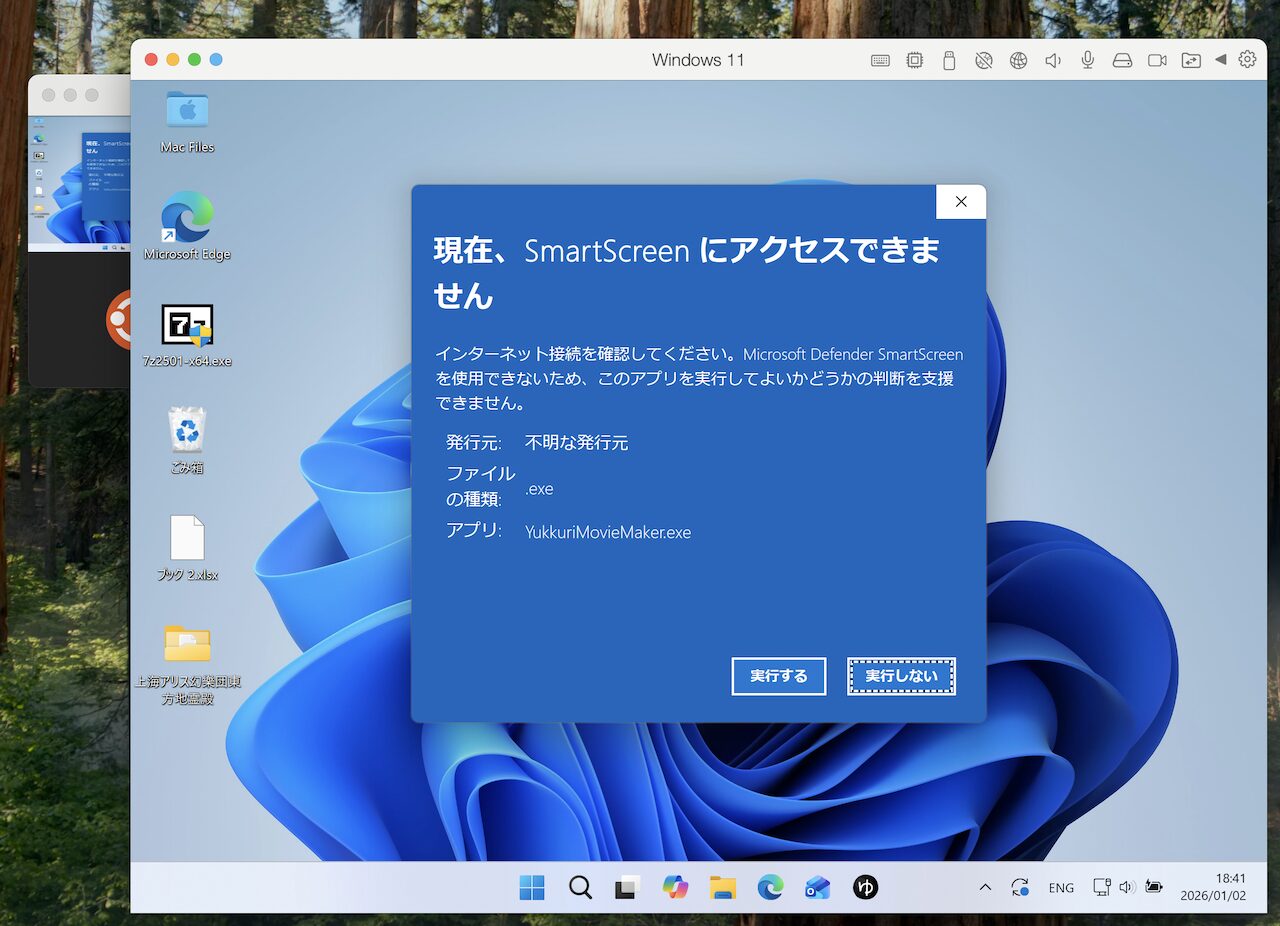This screenshot has height=926, width=1280.
Task: Click the 実行する (Run) button
Action: pos(778,676)
